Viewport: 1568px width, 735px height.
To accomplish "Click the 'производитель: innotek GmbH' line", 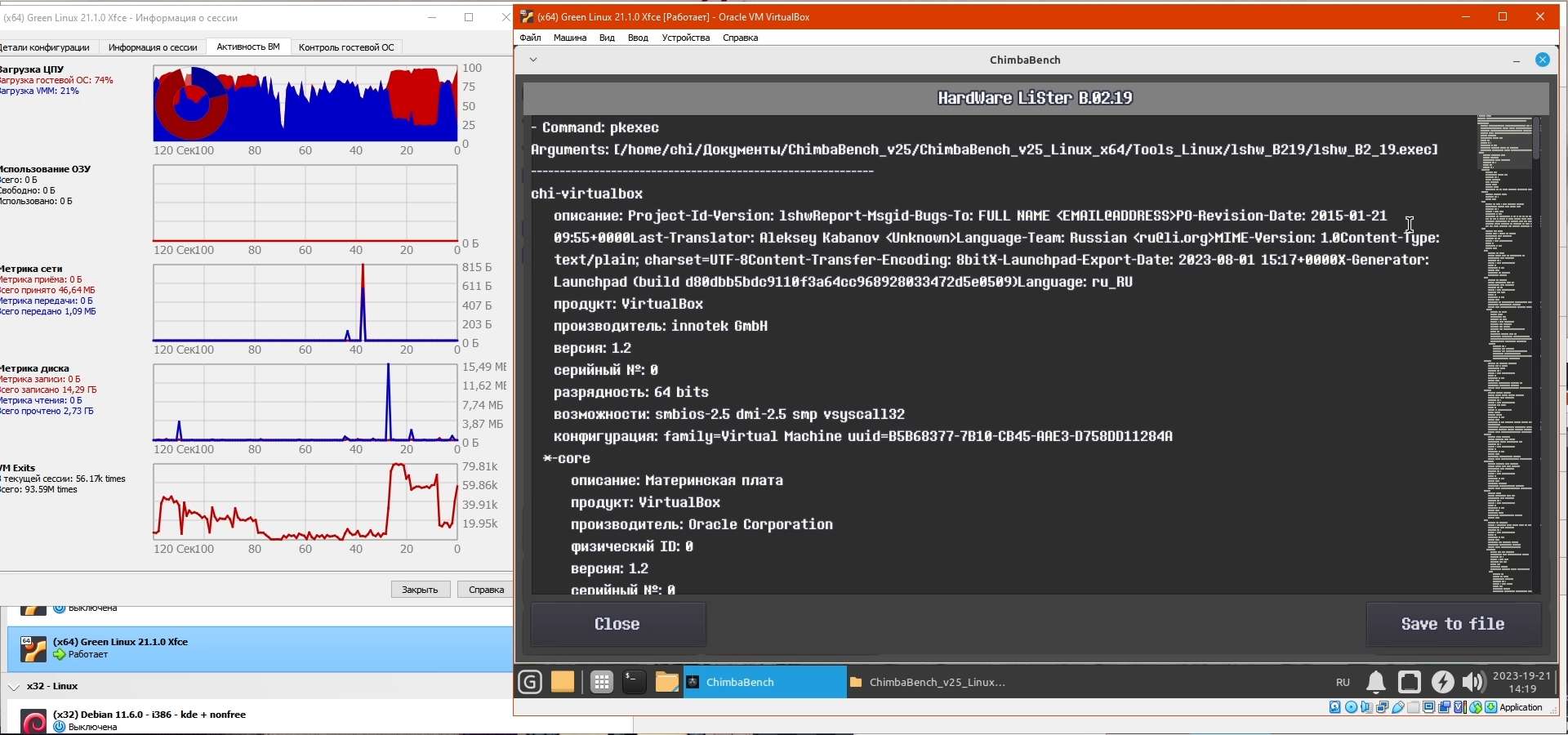I will [x=661, y=326].
